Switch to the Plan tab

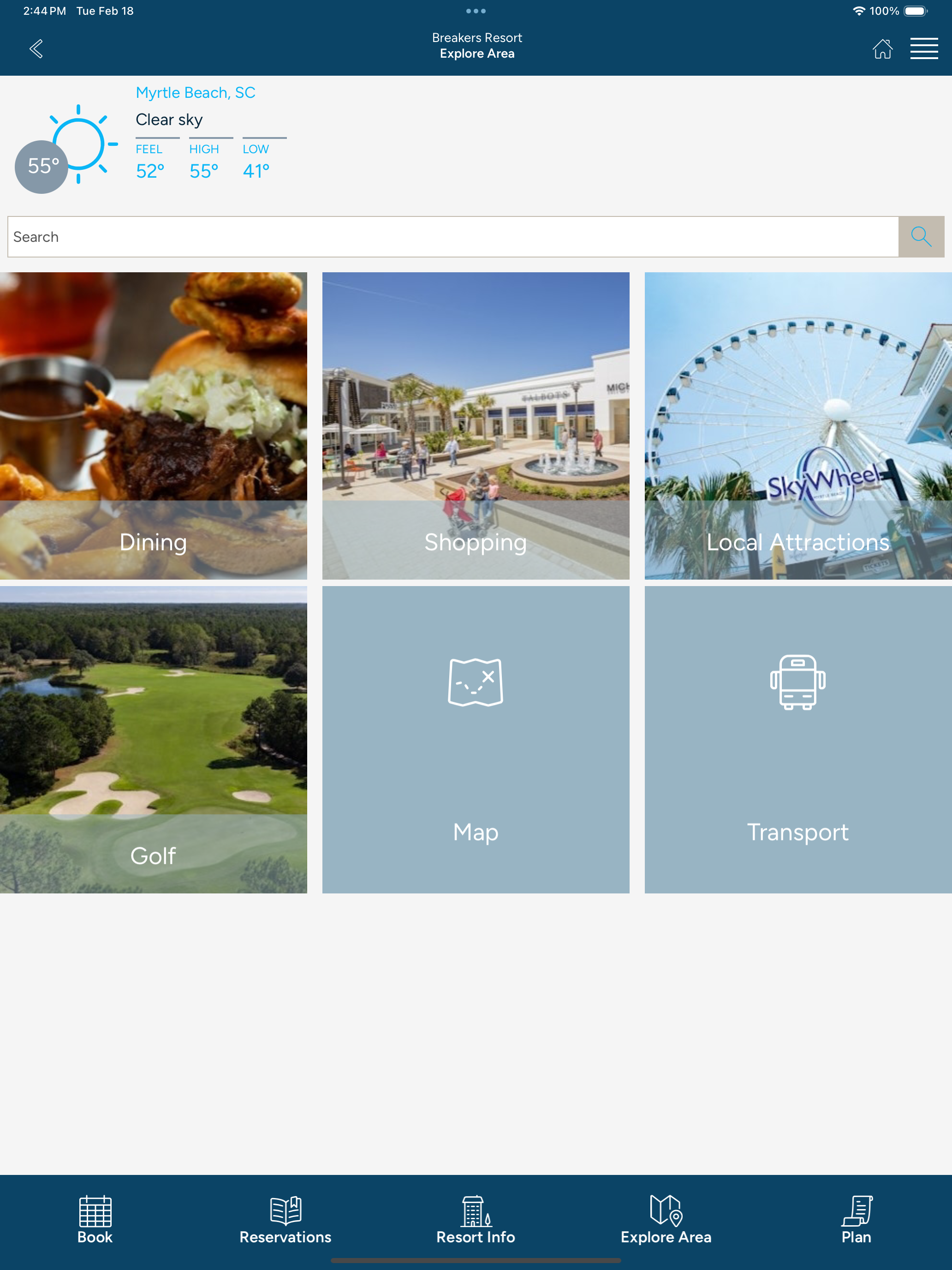pyautogui.click(x=856, y=1220)
